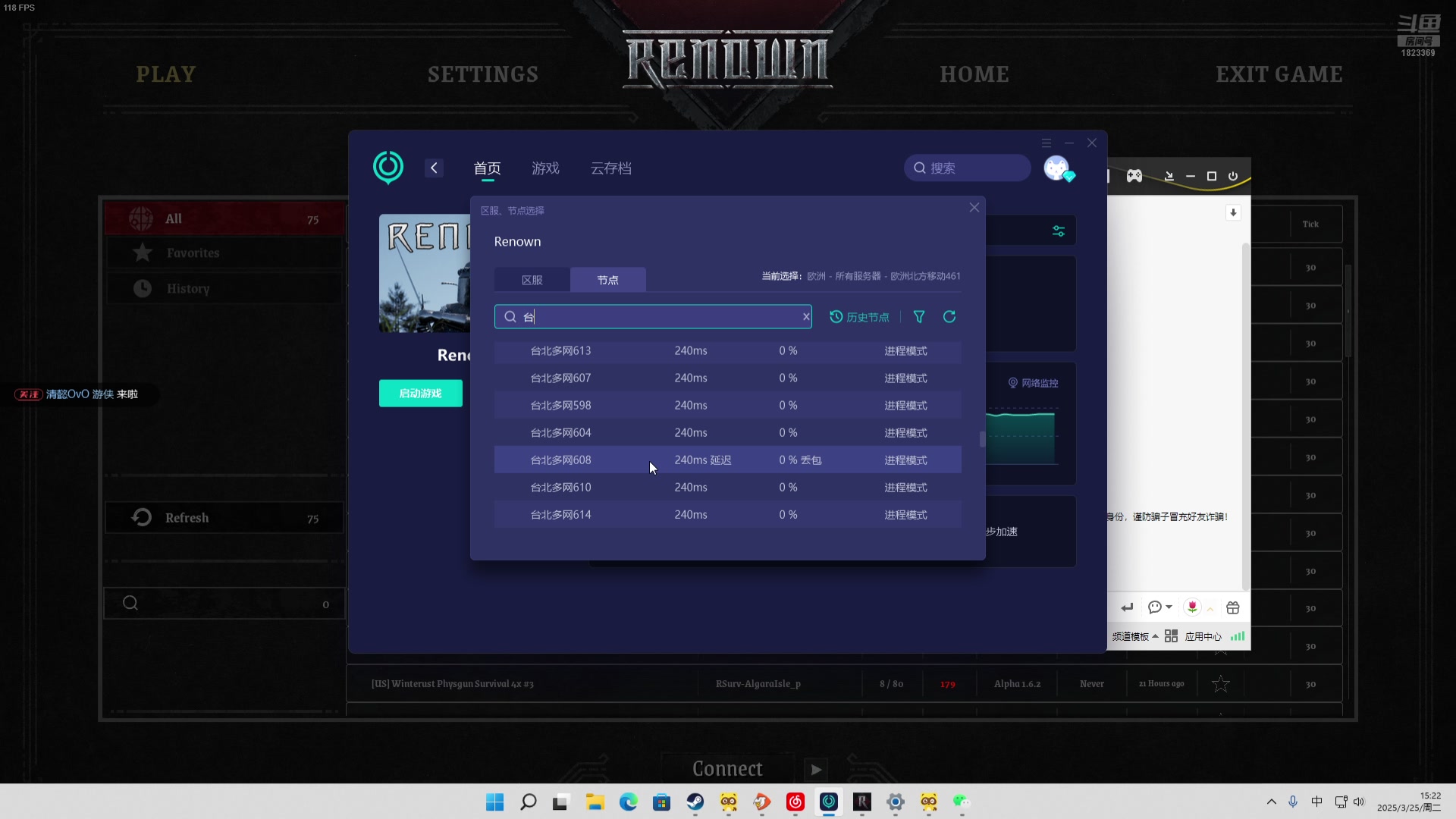Open Microsoft Edge from the taskbar
This screenshot has width=1456, height=819.
tap(628, 802)
